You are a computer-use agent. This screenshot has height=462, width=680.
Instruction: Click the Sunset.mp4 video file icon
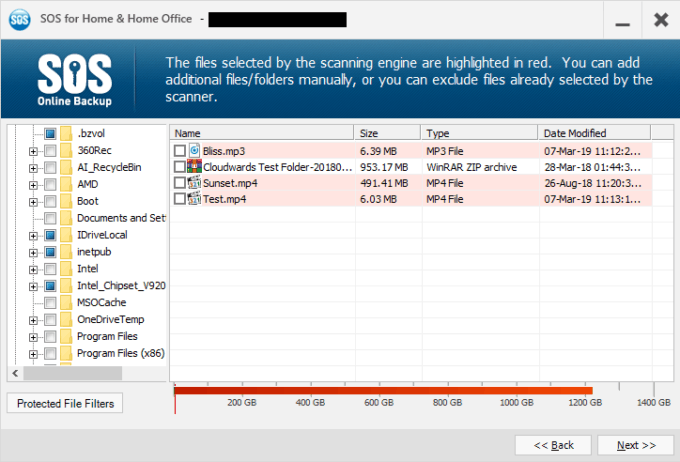(x=194, y=183)
